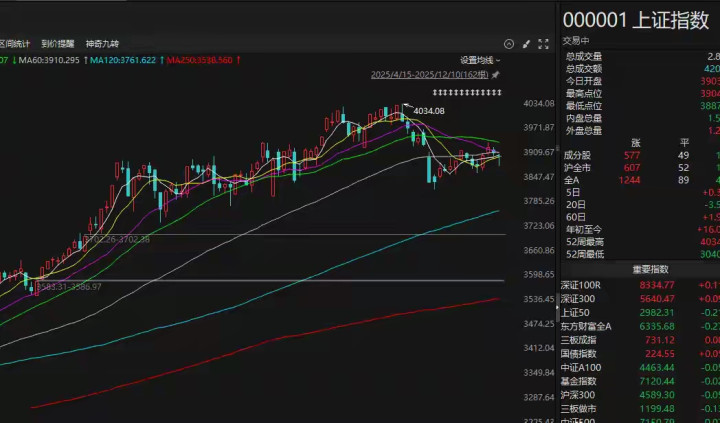720x423 pixels.
Task: Click the date range 2025/4/15-2025/12/10 link
Action: [430, 74]
